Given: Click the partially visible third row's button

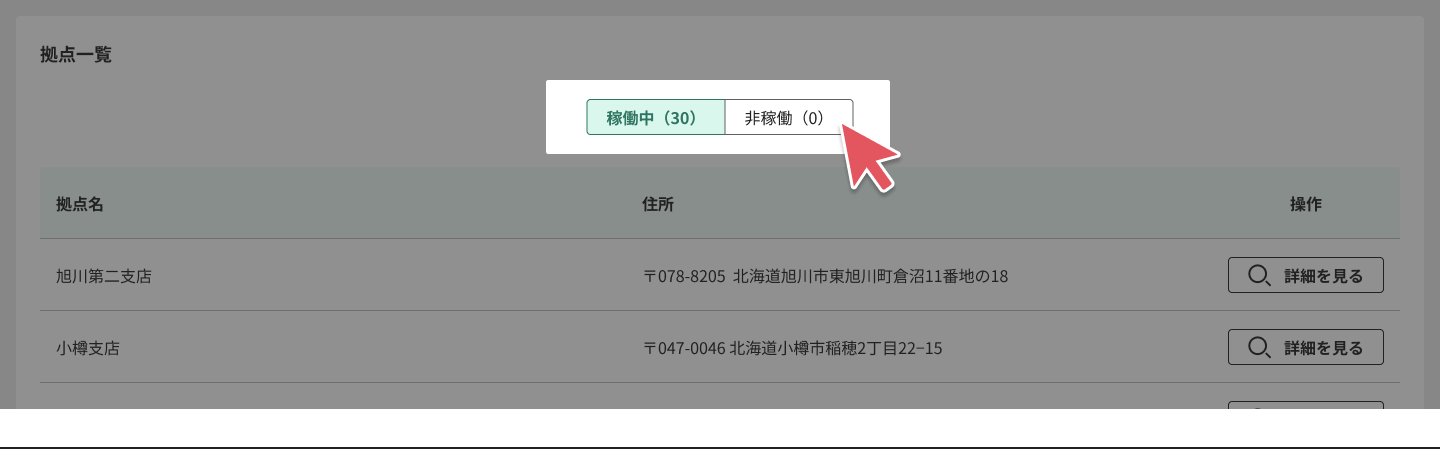Looking at the screenshot, I should coord(1305,405).
